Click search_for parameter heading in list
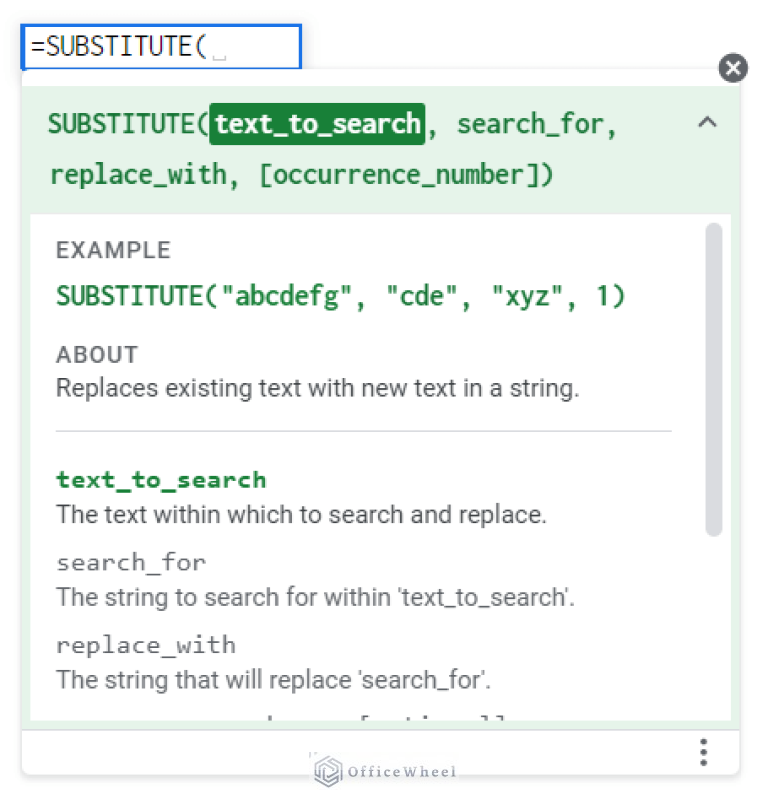768x810 pixels. [131, 563]
